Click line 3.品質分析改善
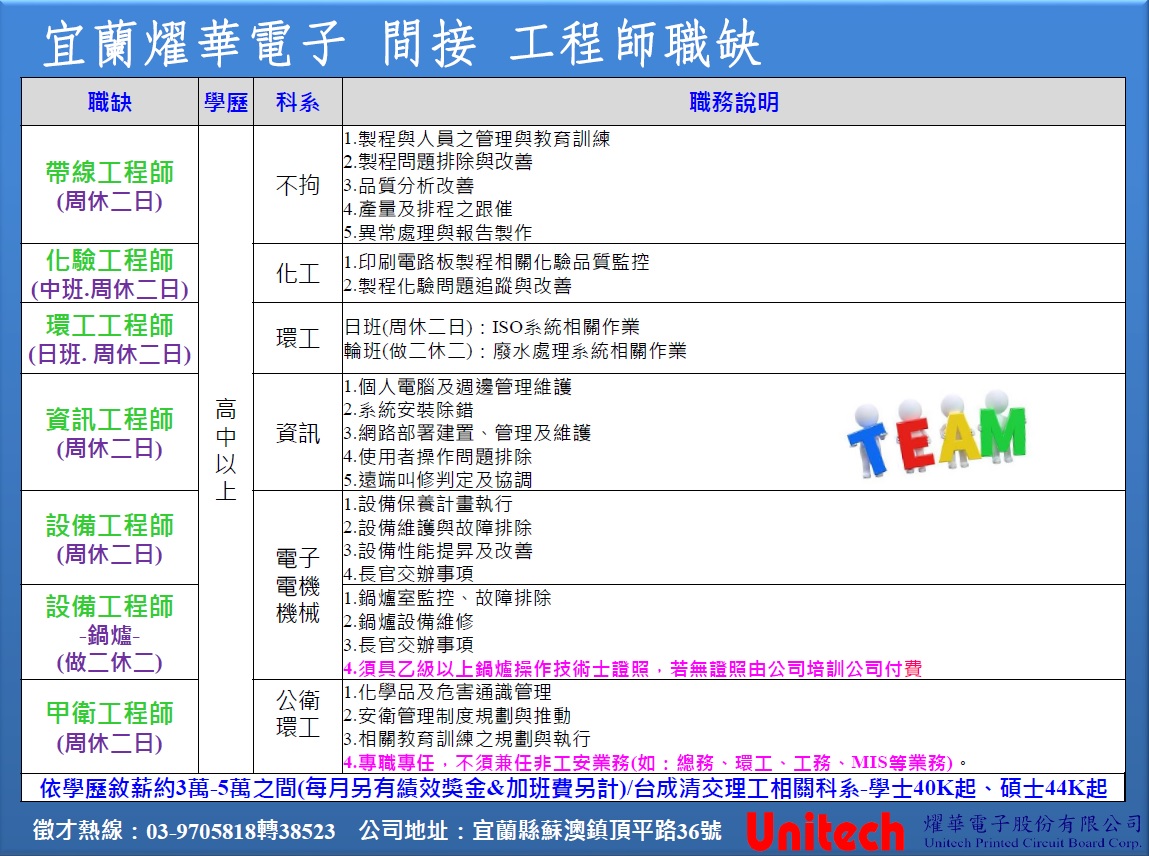Image resolution: width=1149 pixels, height=856 pixels. point(409,185)
